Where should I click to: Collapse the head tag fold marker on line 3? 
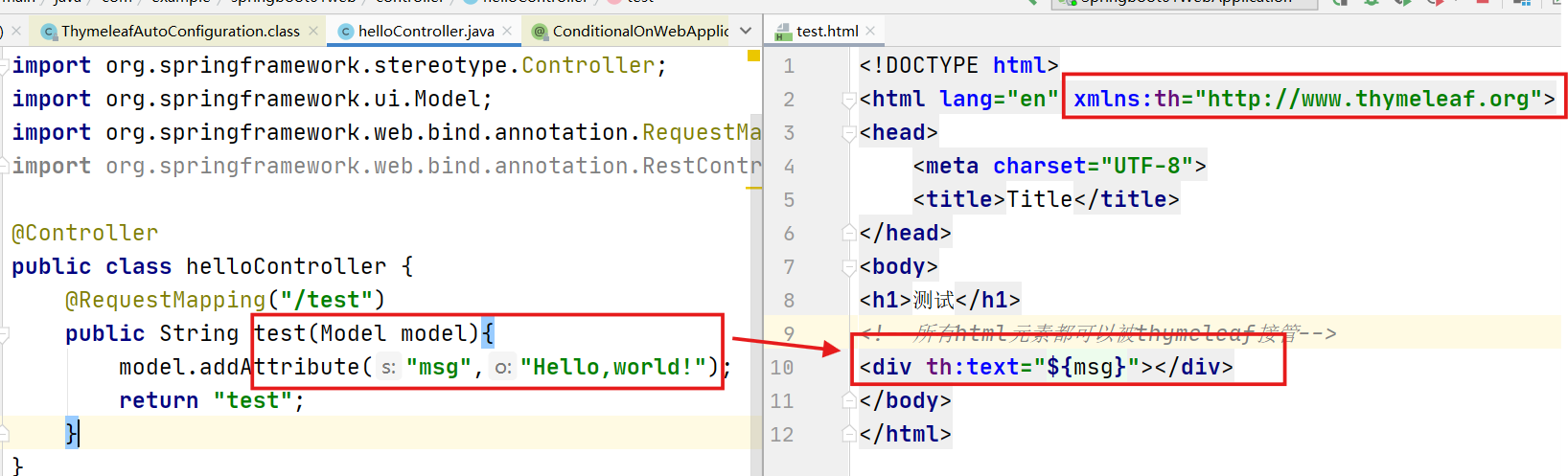coord(849,132)
